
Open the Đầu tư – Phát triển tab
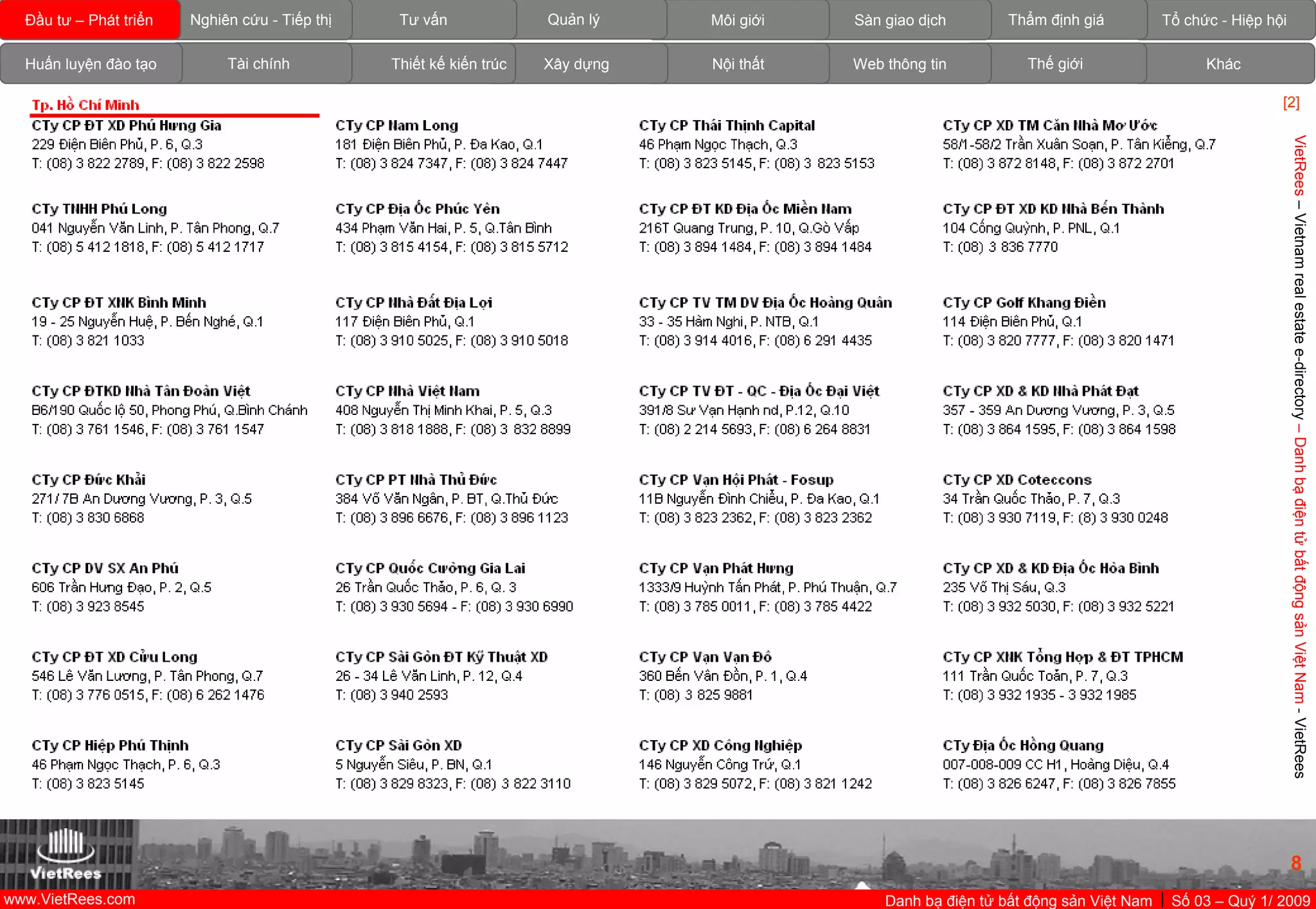coord(90,20)
